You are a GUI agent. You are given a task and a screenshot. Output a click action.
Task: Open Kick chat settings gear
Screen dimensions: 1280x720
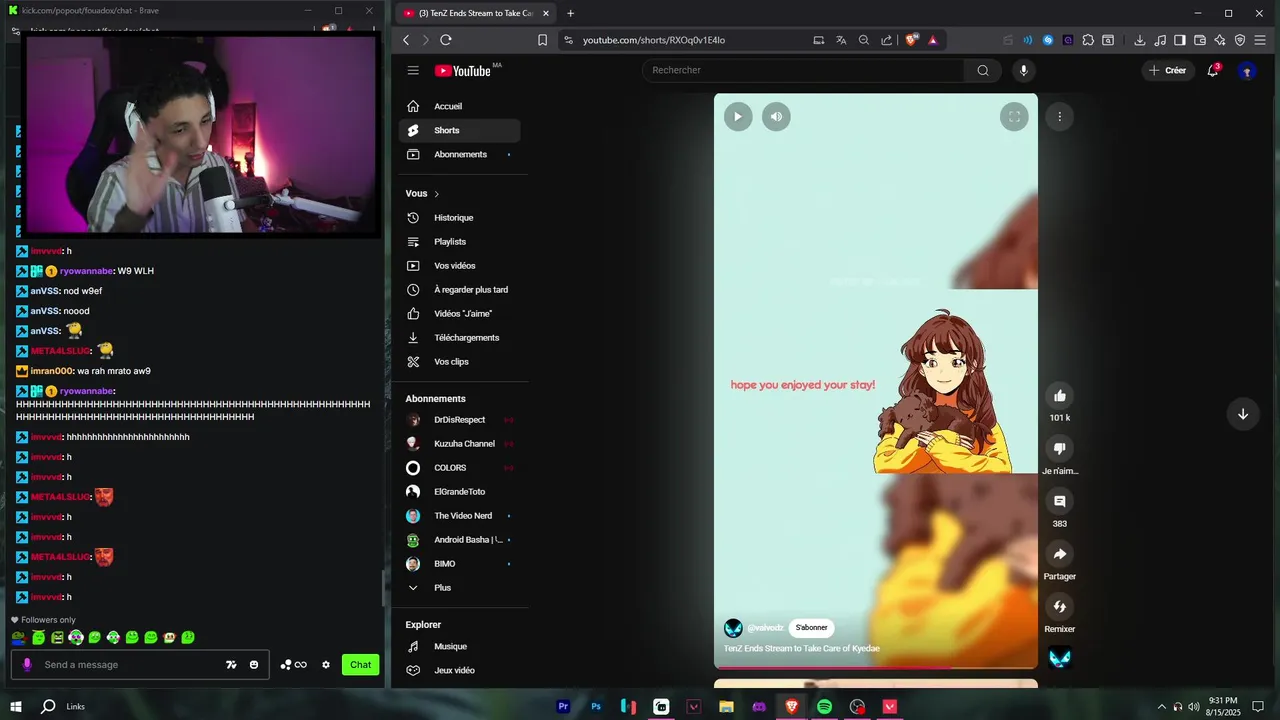[x=326, y=665]
